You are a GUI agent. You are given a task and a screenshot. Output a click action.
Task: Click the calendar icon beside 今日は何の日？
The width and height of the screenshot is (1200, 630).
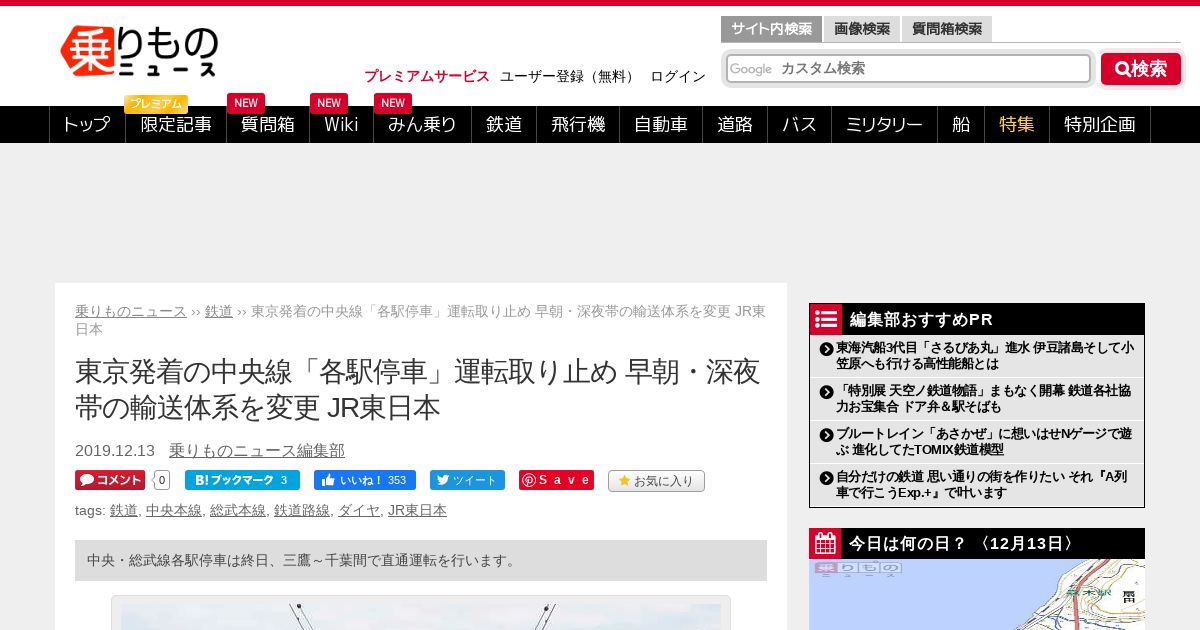(826, 543)
